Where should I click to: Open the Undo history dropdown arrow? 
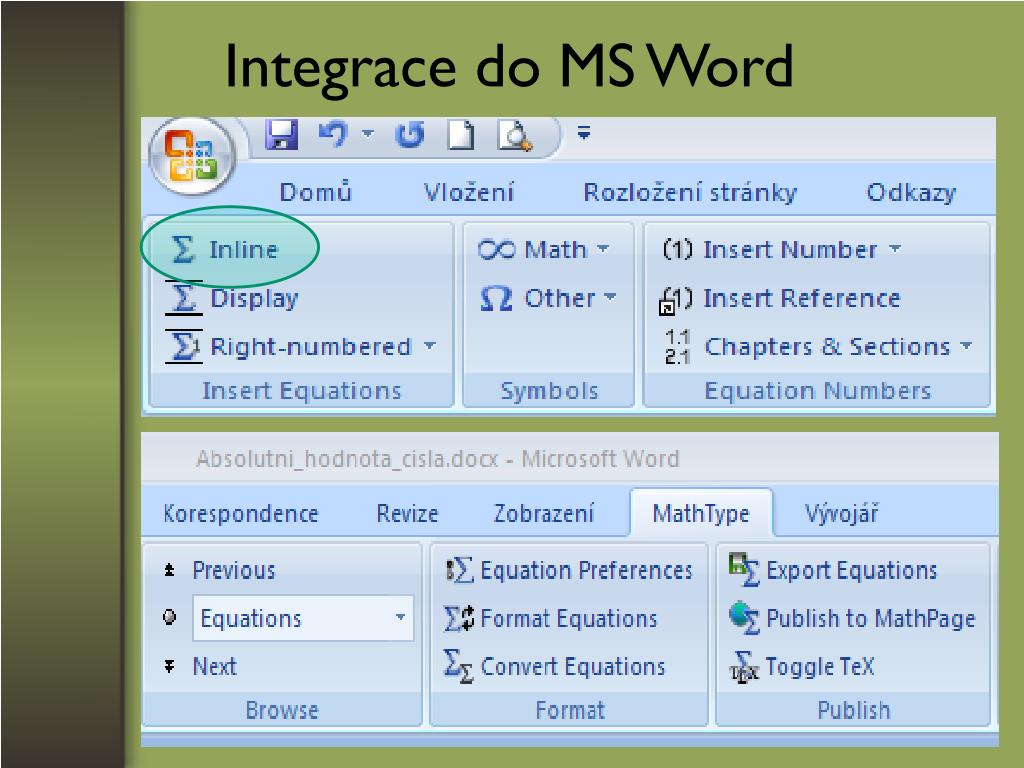coord(368,134)
